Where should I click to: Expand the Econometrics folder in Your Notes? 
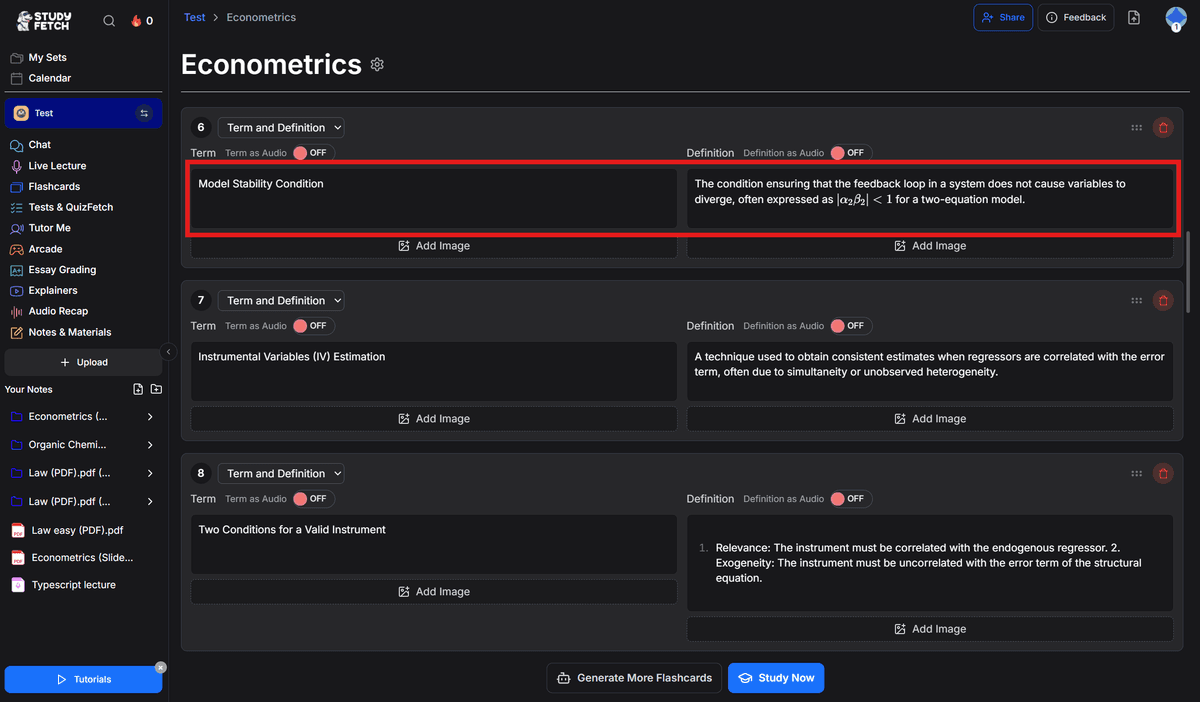pos(150,416)
